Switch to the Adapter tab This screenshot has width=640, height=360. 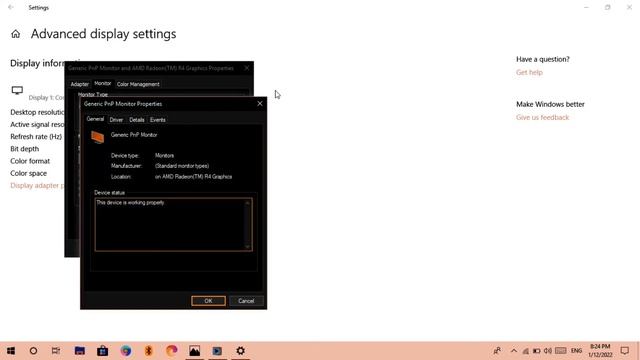click(80, 84)
